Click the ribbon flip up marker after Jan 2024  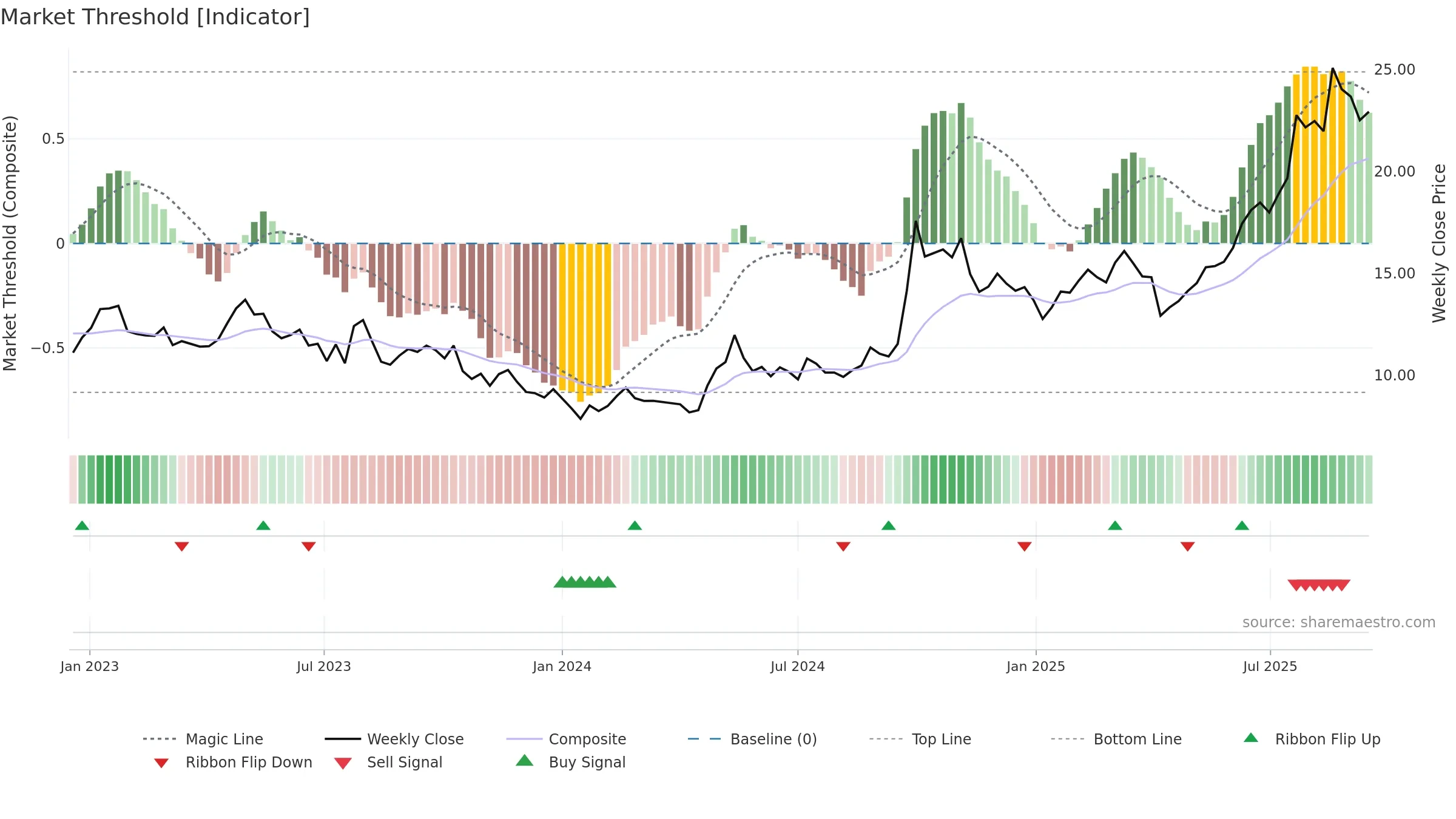tap(635, 525)
